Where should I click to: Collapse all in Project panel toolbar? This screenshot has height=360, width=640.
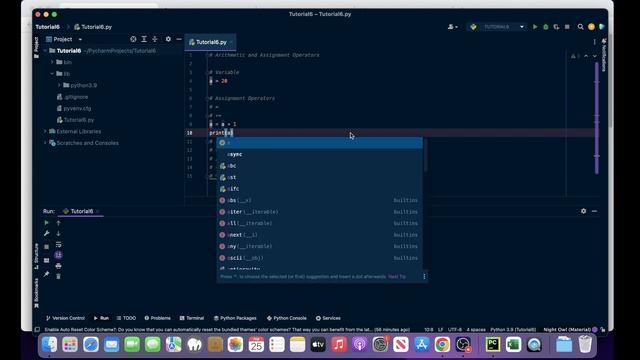point(155,39)
